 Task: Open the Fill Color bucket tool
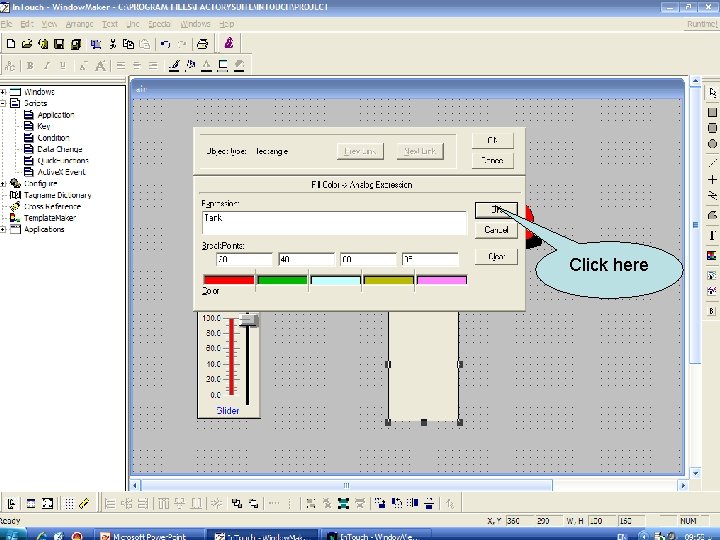pyautogui.click(x=190, y=66)
